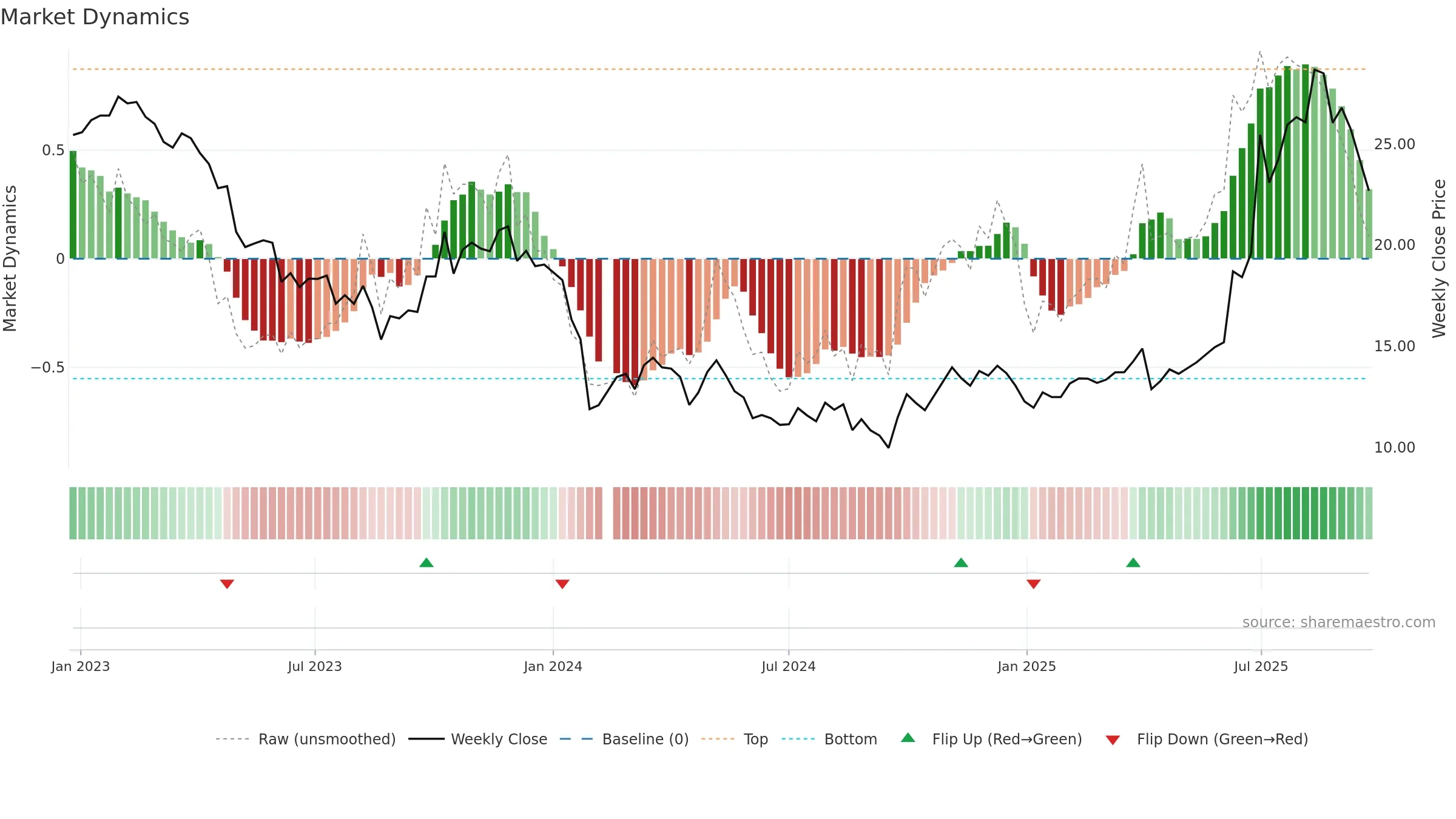Click the Jul 2025 axis label
The image size is (1456, 819).
(x=1261, y=666)
